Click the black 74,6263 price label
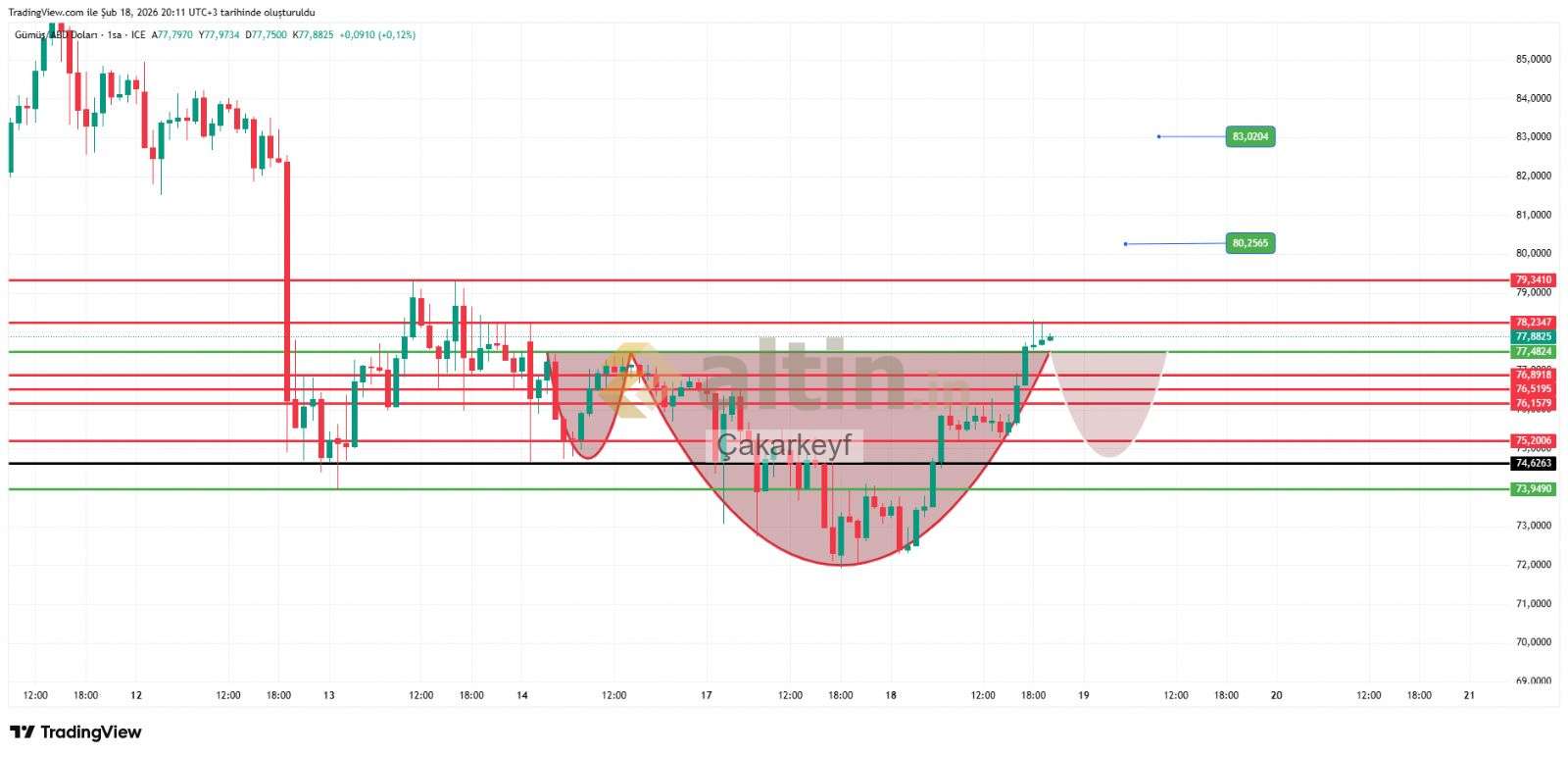Image resolution: width=1568 pixels, height=757 pixels. pyautogui.click(x=1534, y=463)
